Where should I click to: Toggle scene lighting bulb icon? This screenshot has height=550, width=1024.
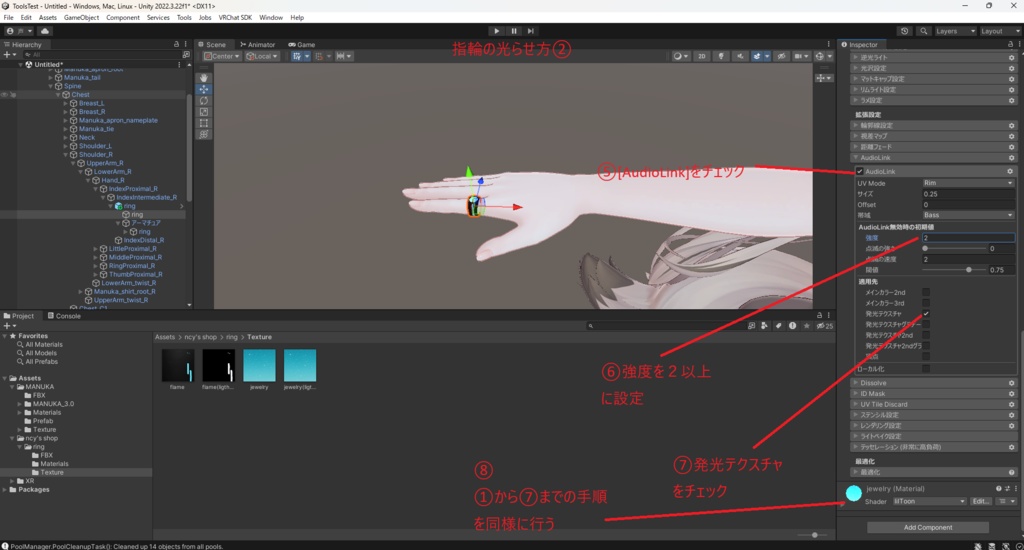click(721, 56)
